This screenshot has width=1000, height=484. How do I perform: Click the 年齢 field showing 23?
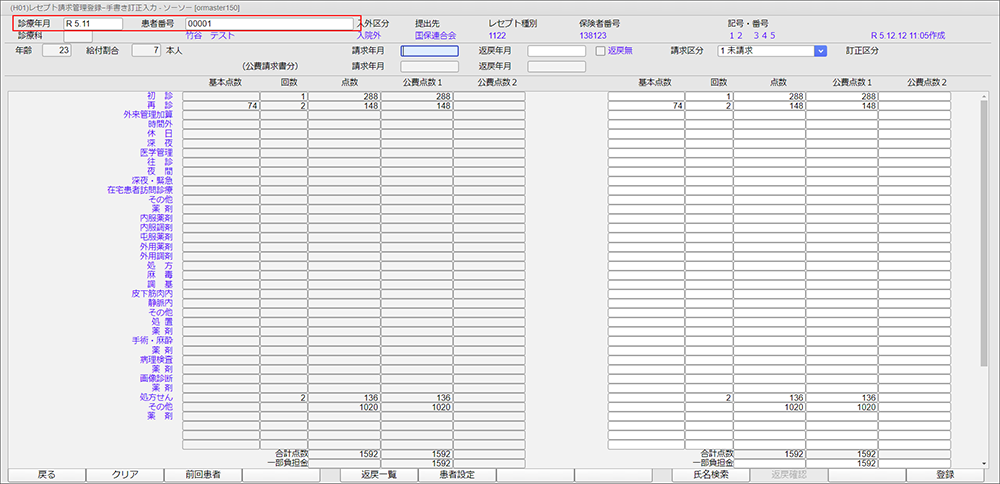point(57,50)
